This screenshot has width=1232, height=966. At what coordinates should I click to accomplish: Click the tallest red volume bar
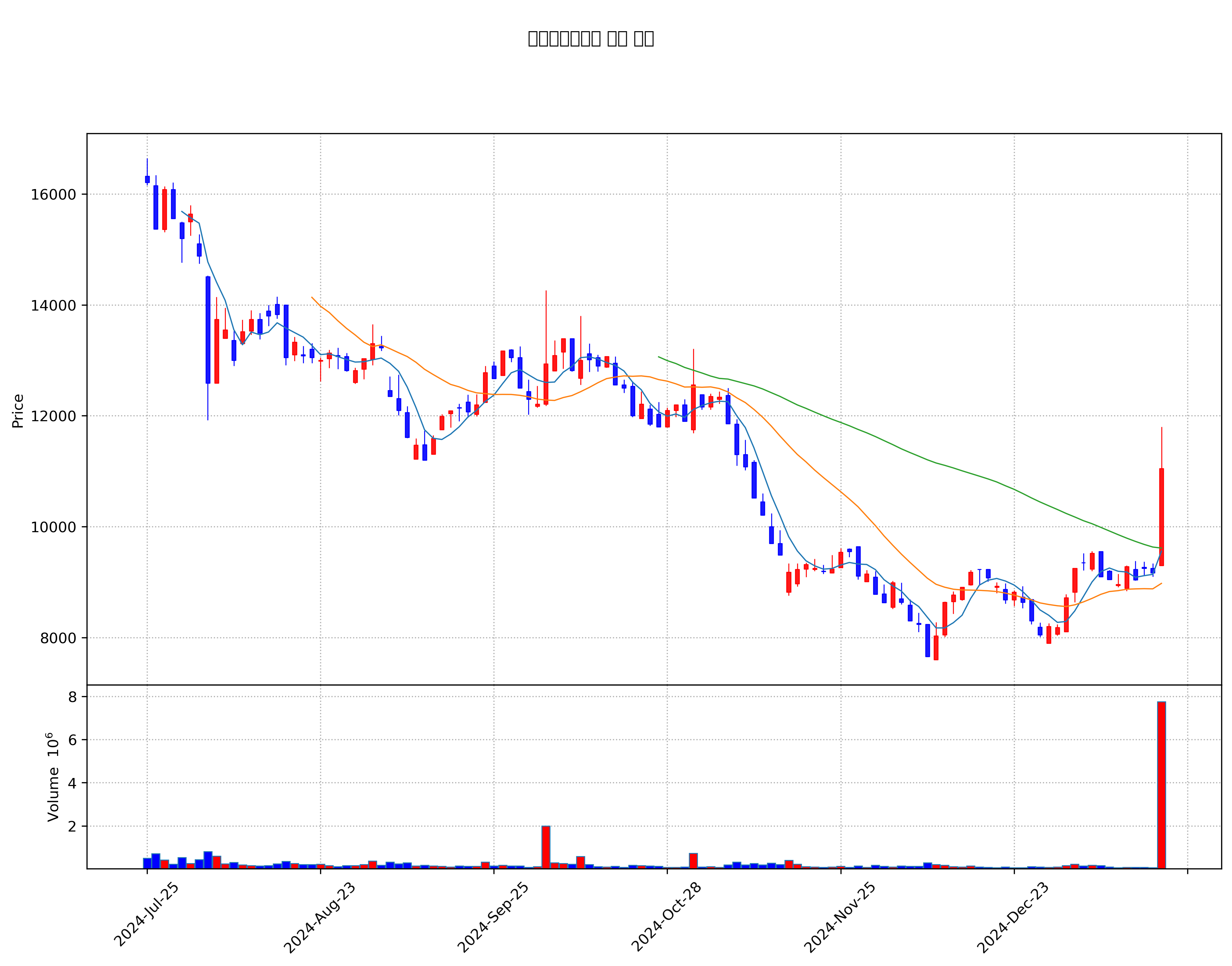click(x=1161, y=785)
